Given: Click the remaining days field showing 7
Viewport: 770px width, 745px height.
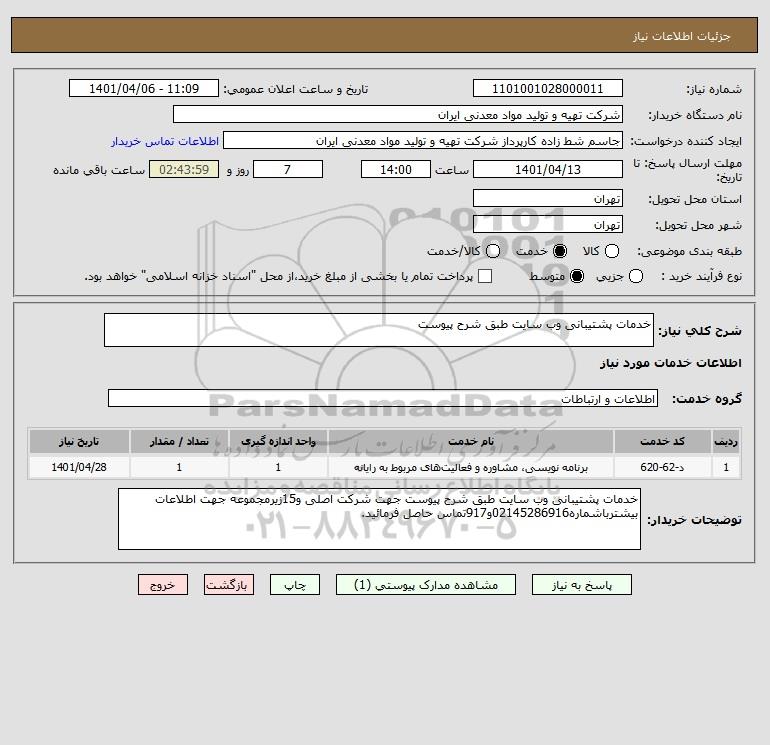Looking at the screenshot, I should (288, 169).
